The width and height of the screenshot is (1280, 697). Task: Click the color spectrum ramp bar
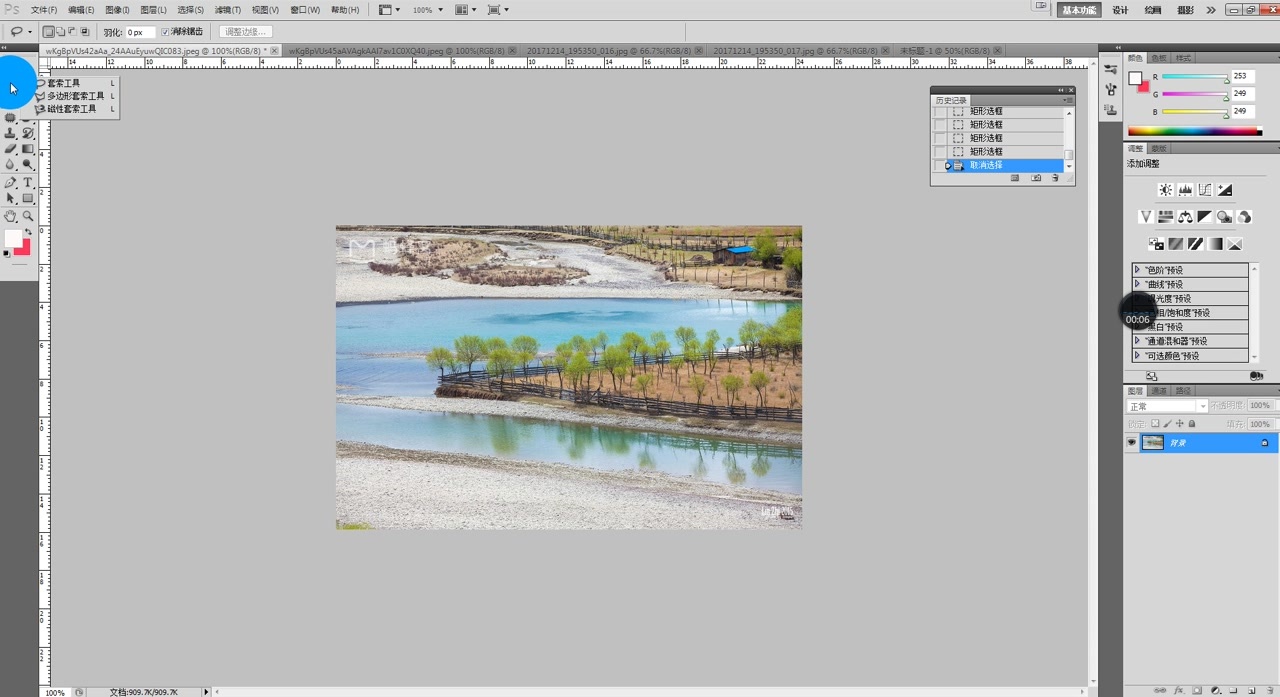coord(1193,131)
